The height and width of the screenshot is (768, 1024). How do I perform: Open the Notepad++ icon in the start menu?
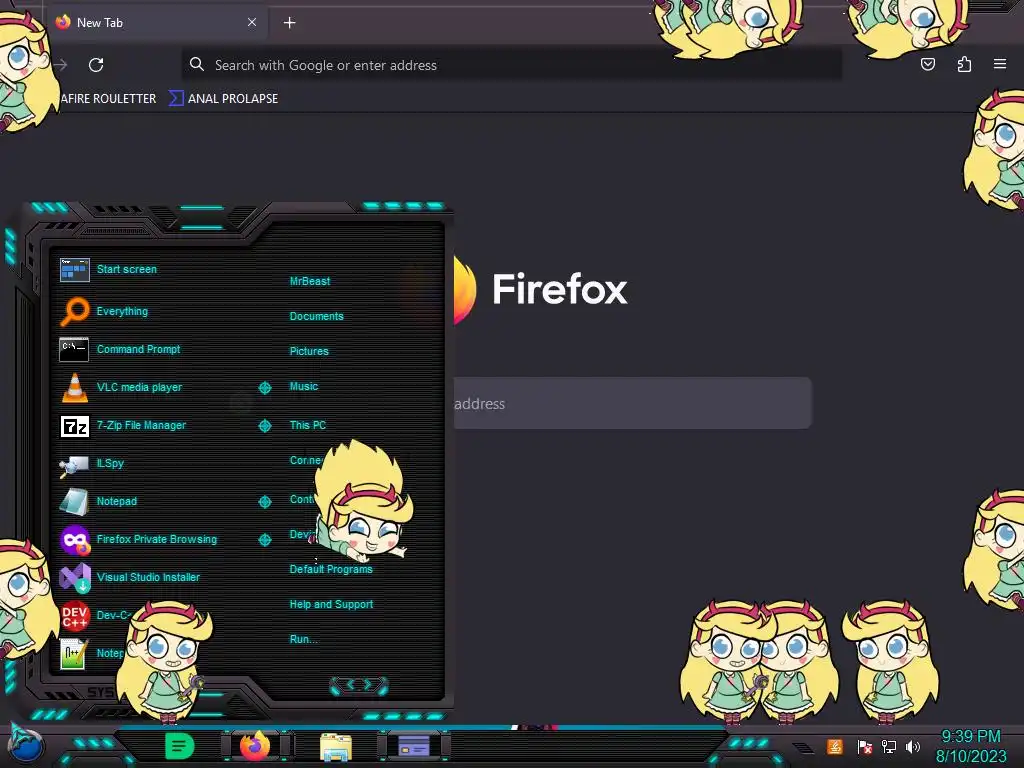(x=74, y=654)
